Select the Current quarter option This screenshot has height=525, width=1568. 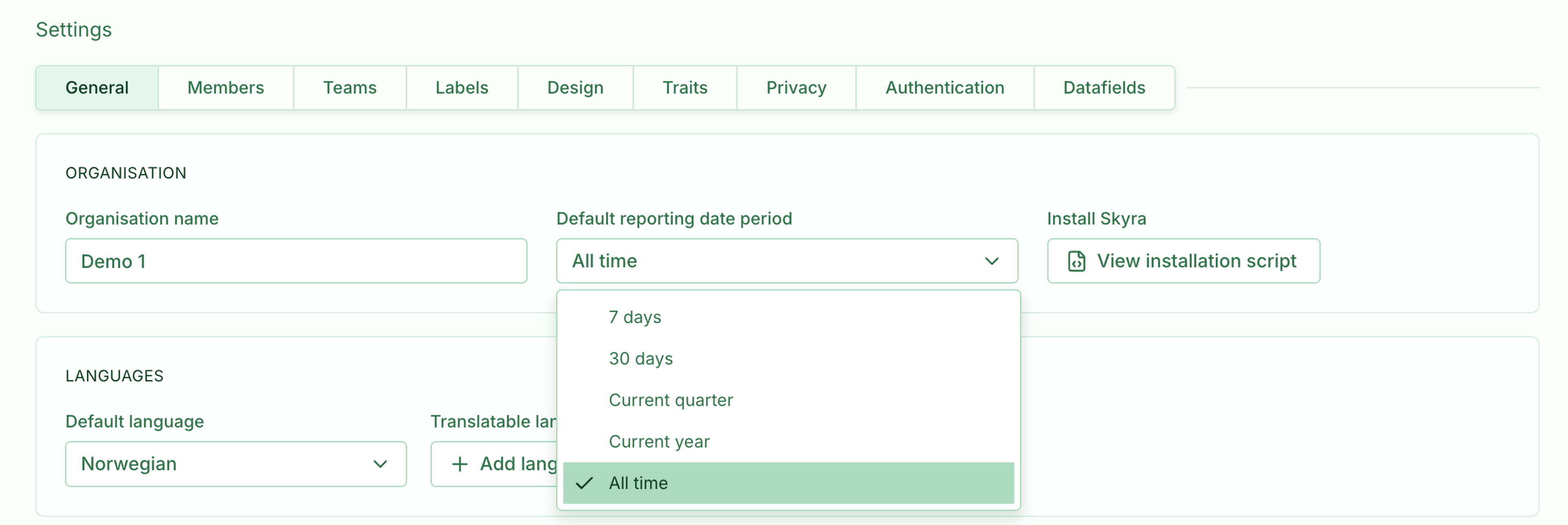pyautogui.click(x=788, y=400)
